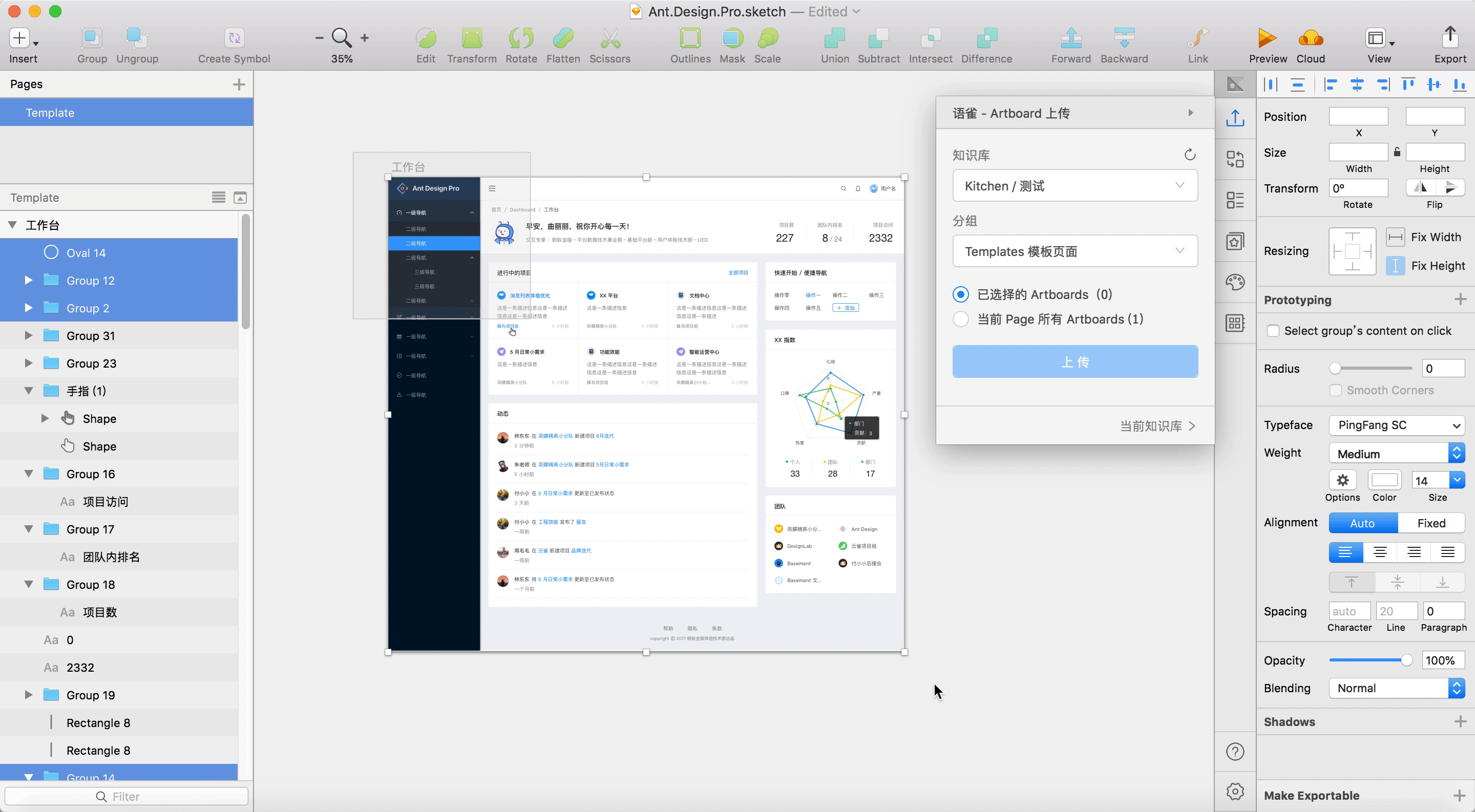Expand the Group 31 layer
Image resolution: width=1475 pixels, height=812 pixels.
pyautogui.click(x=28, y=336)
